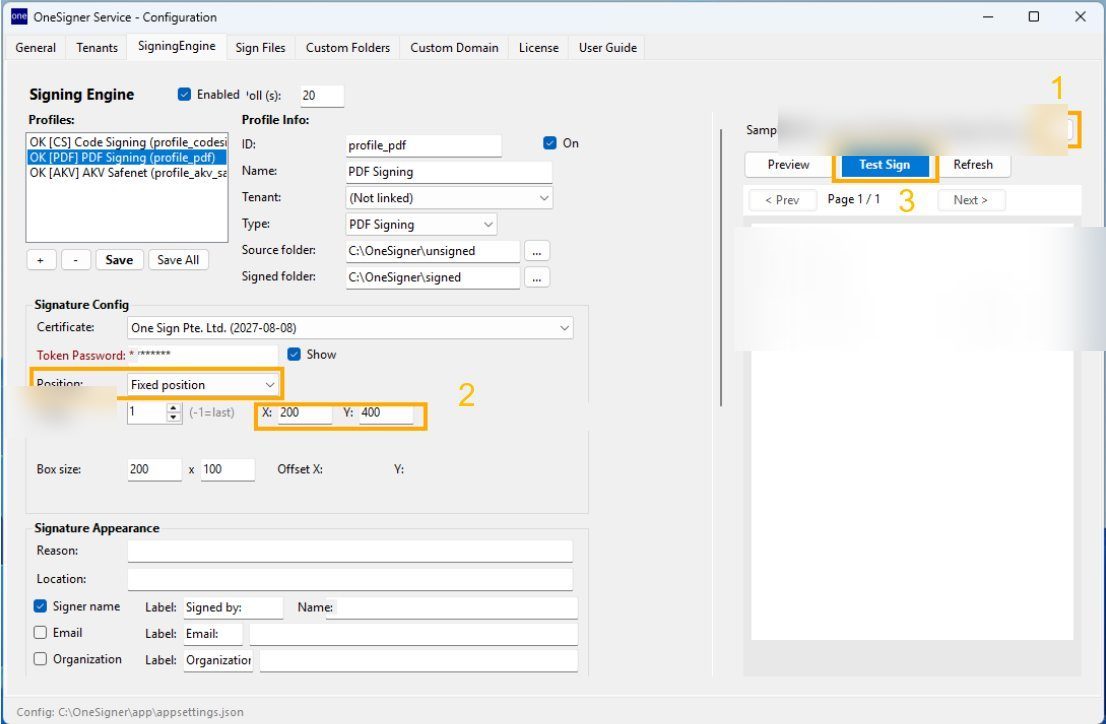Click the profile Name input field
Screen dimensions: 1106x724
tap(449, 171)
